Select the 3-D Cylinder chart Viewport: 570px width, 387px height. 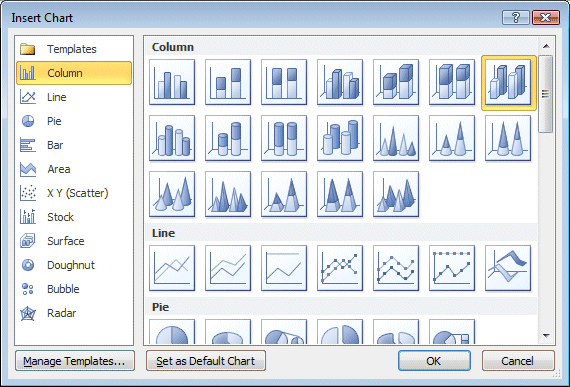[340, 138]
